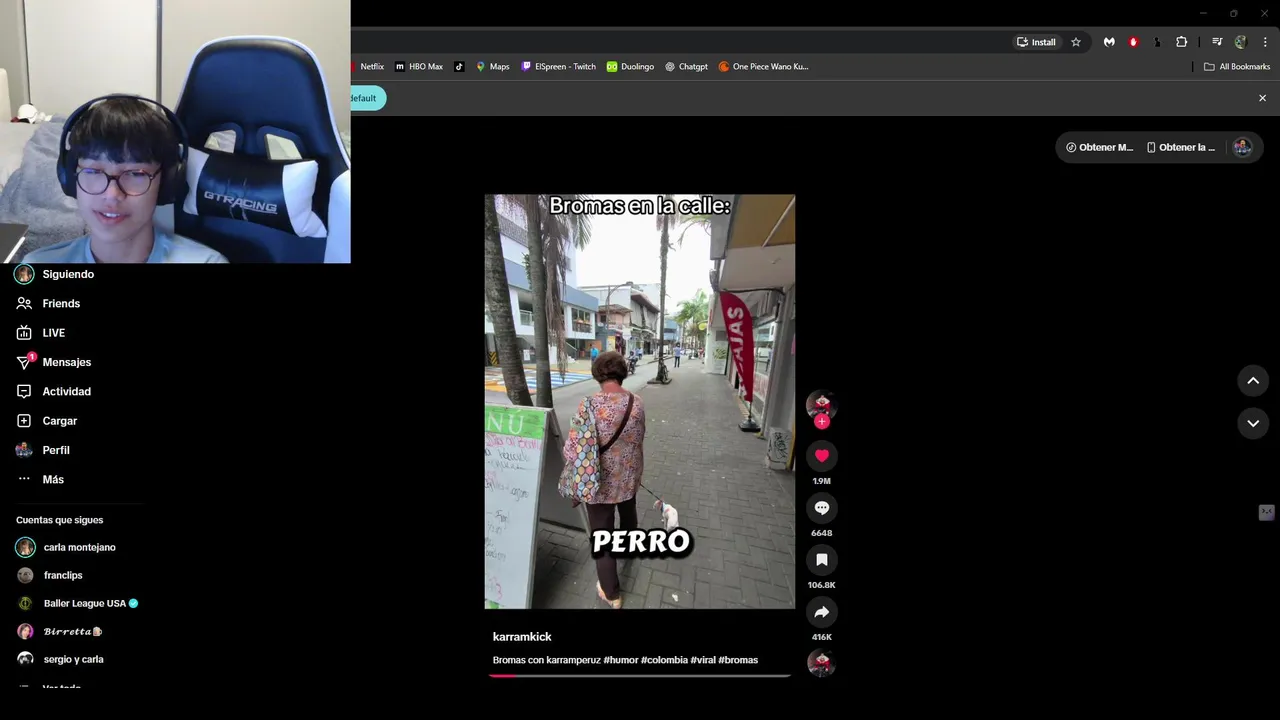Open the comments speech bubble icon

[x=821, y=508]
